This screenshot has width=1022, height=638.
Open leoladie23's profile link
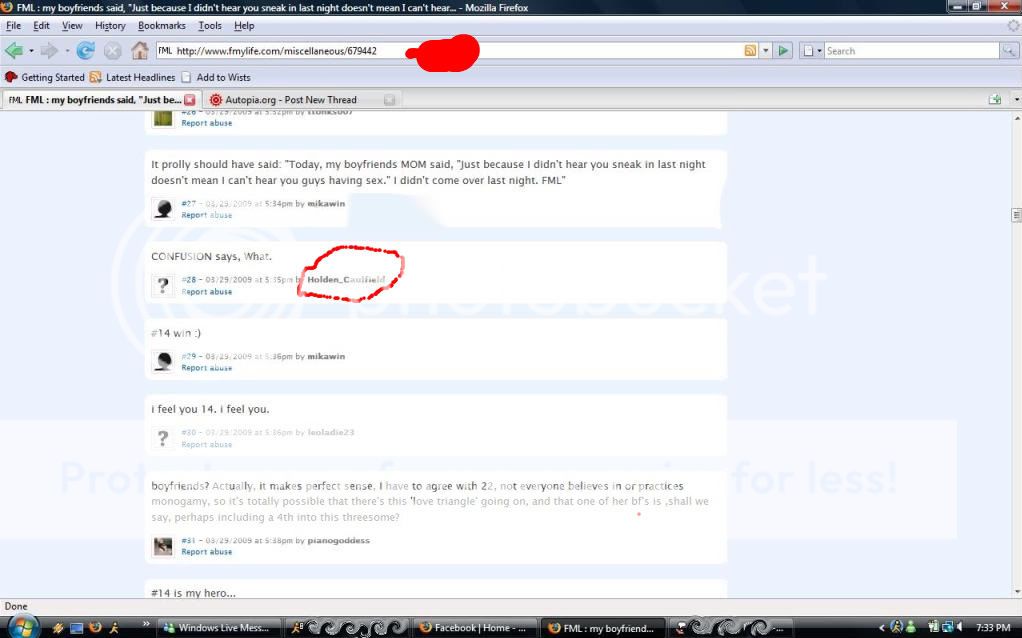click(330, 433)
